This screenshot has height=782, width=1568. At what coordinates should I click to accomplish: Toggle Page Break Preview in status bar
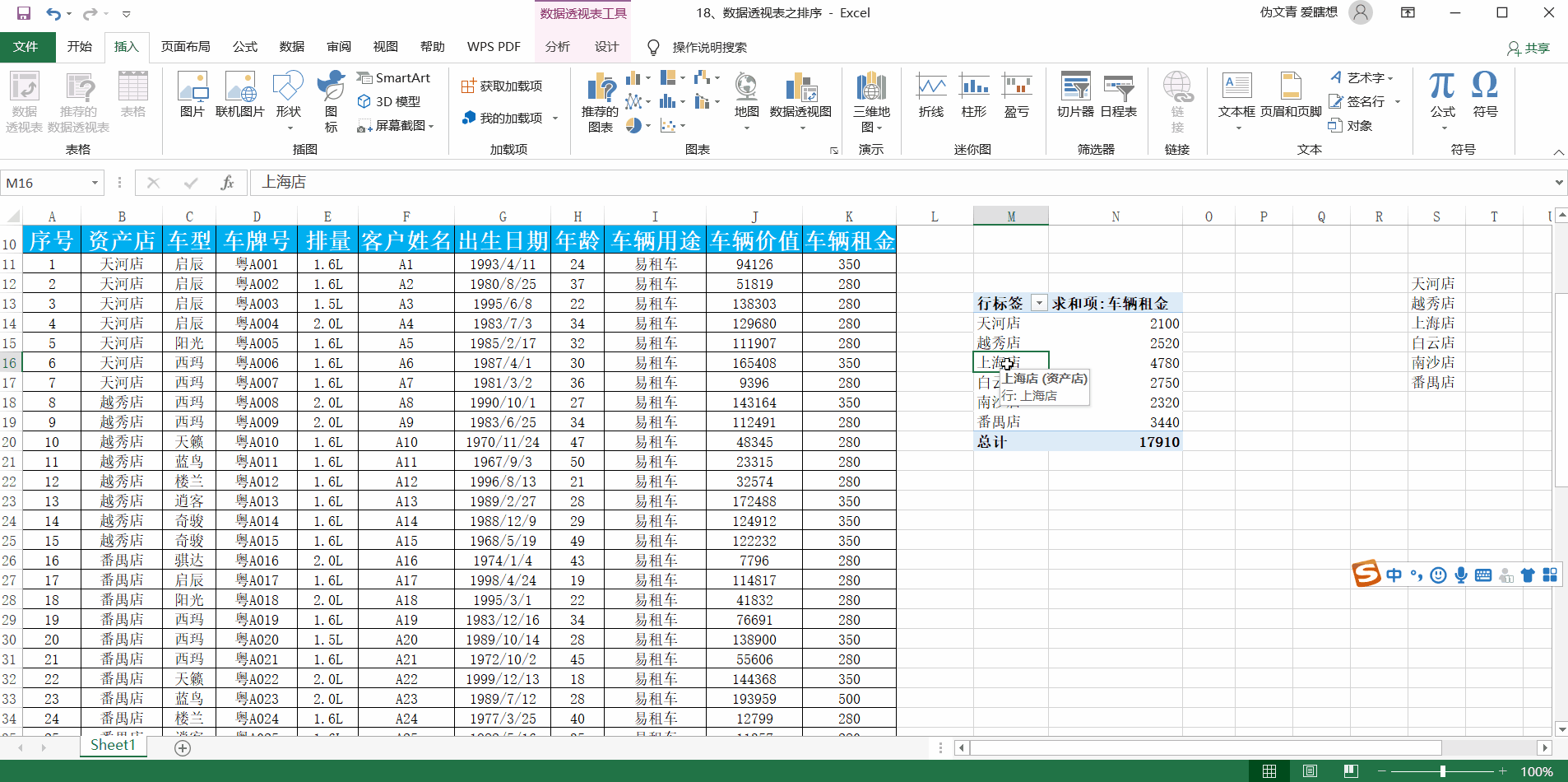[1350, 771]
